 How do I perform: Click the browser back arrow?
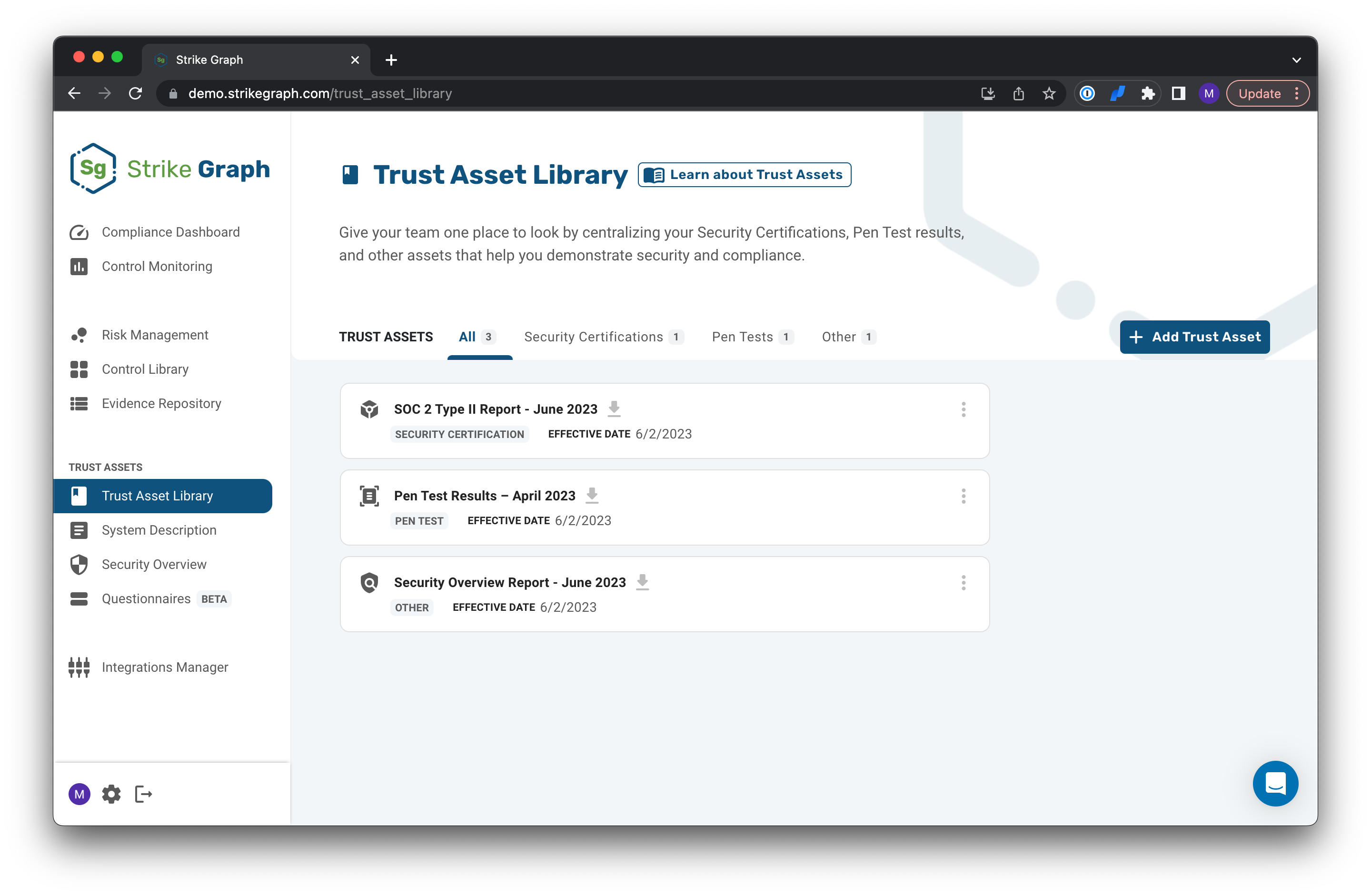(74, 93)
